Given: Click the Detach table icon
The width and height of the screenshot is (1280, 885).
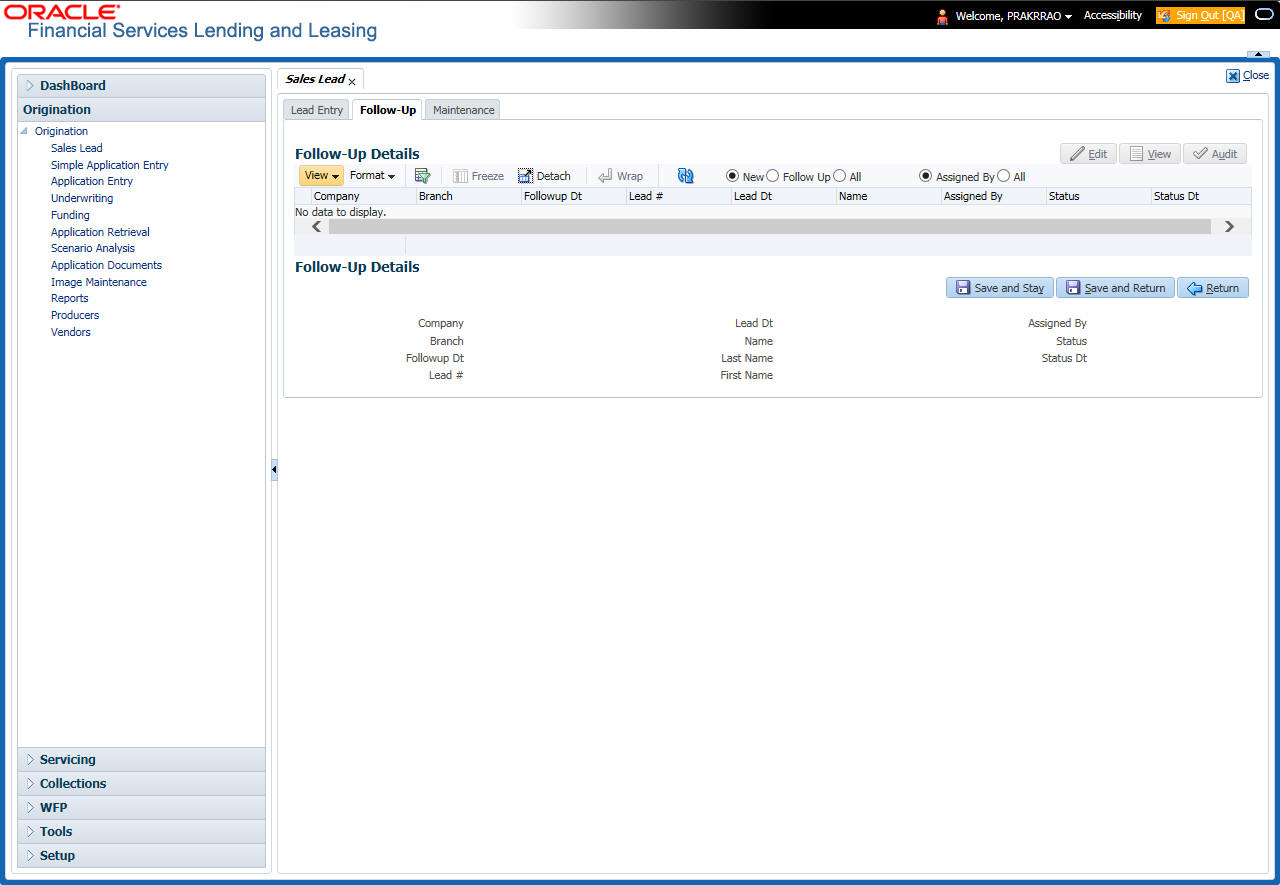Looking at the screenshot, I should click(x=544, y=176).
